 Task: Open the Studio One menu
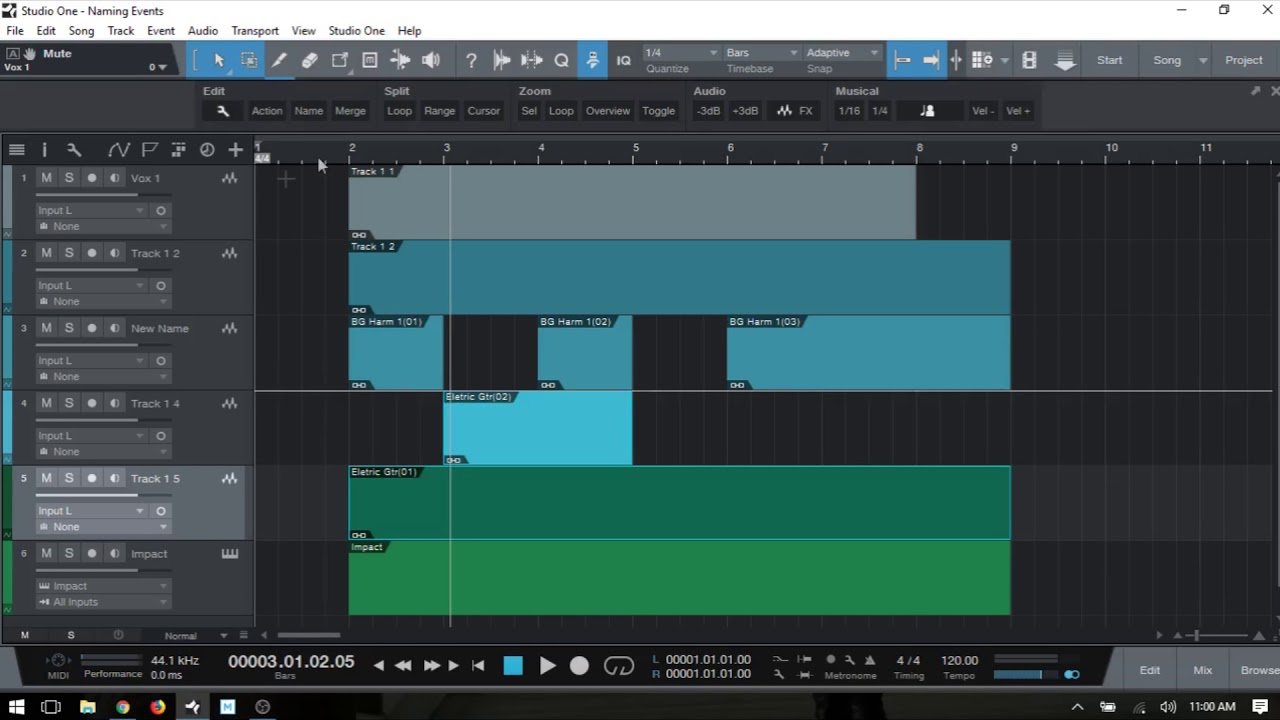356,31
